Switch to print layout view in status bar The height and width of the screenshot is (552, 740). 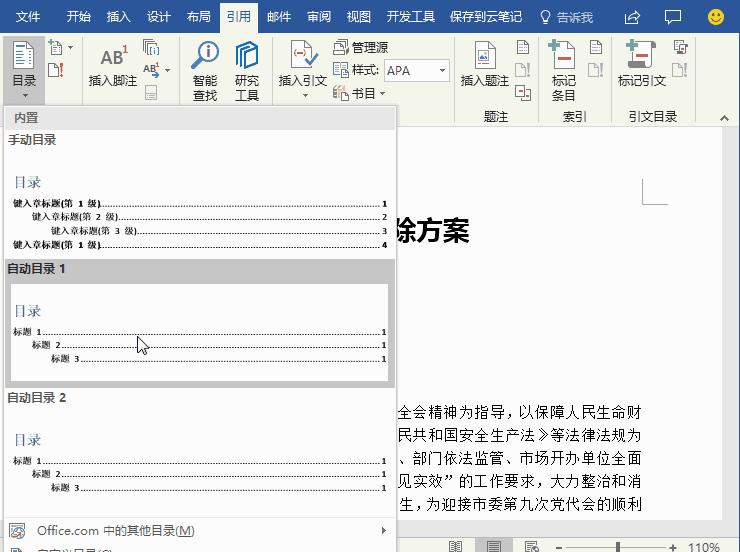tap(494, 546)
